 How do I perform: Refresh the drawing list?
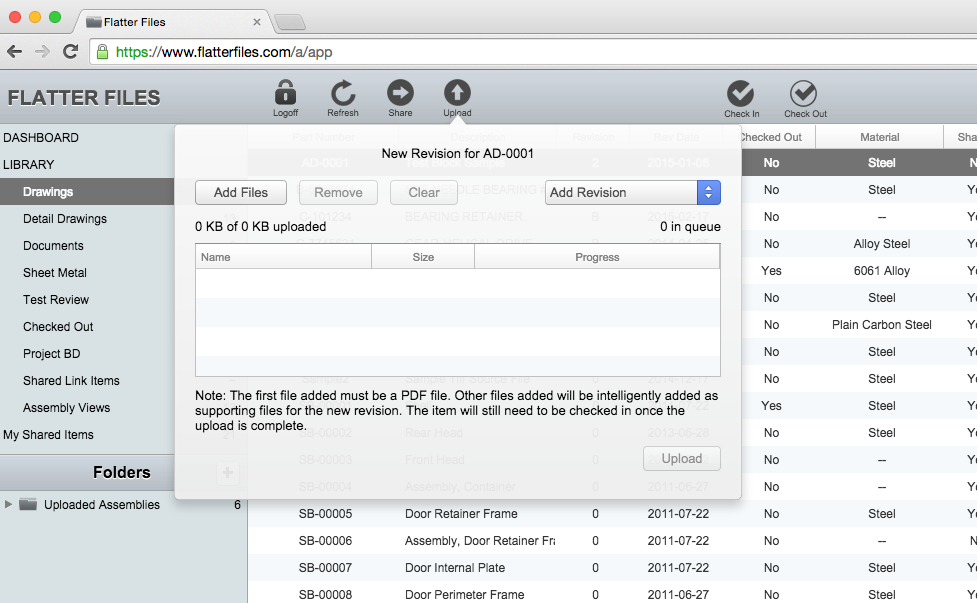point(343,93)
